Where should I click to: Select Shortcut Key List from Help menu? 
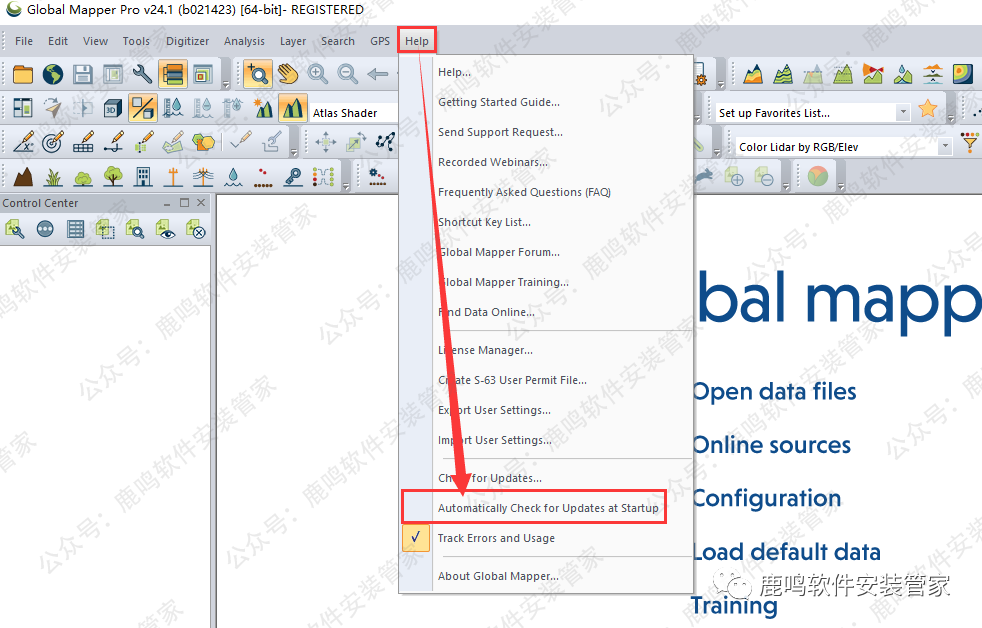click(484, 222)
